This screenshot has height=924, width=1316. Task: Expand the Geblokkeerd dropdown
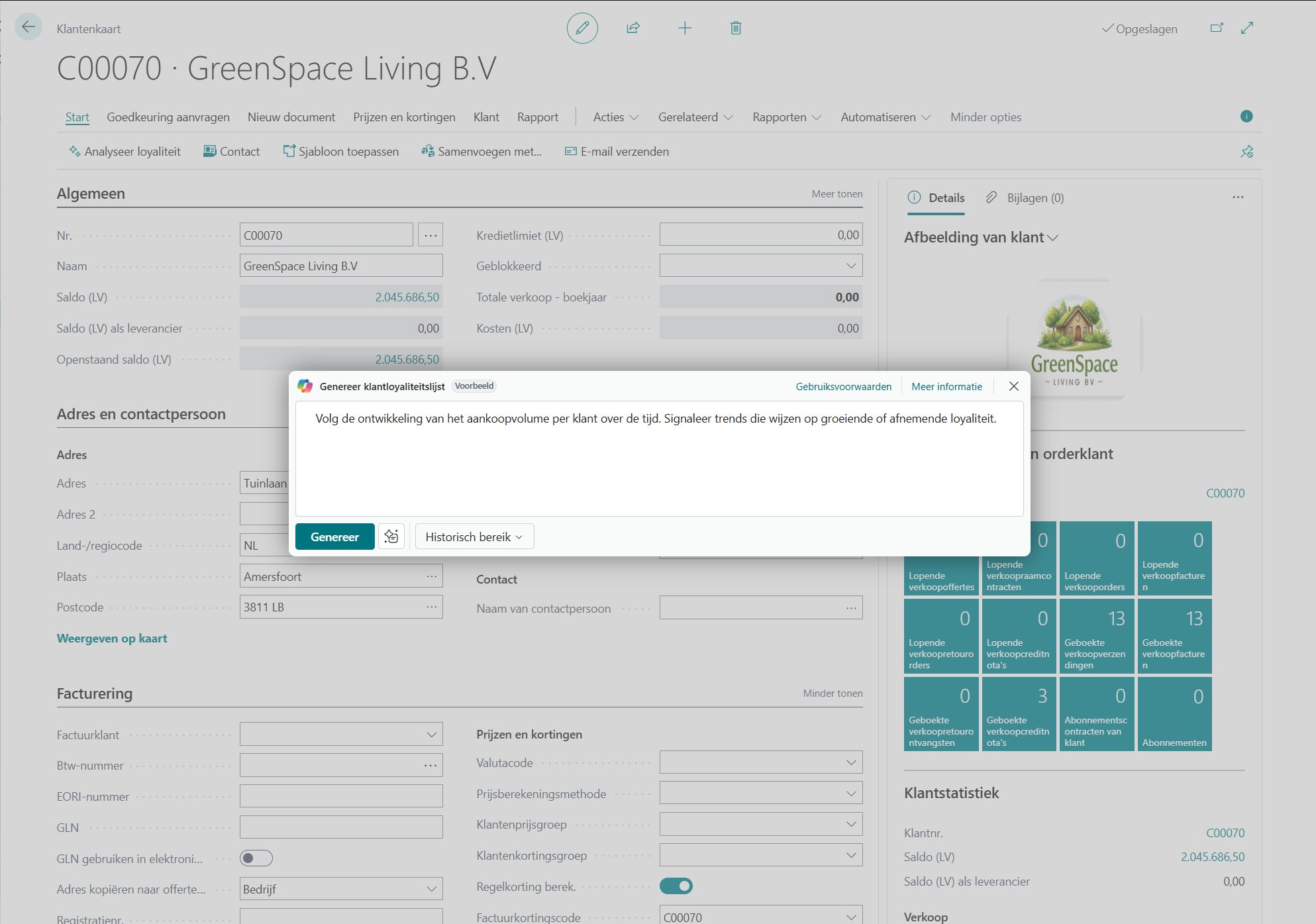click(850, 266)
